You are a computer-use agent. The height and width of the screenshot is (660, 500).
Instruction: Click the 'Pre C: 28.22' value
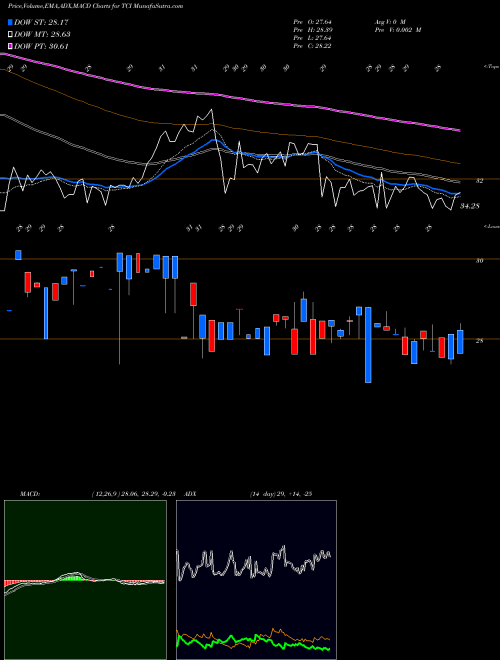coord(312,46)
